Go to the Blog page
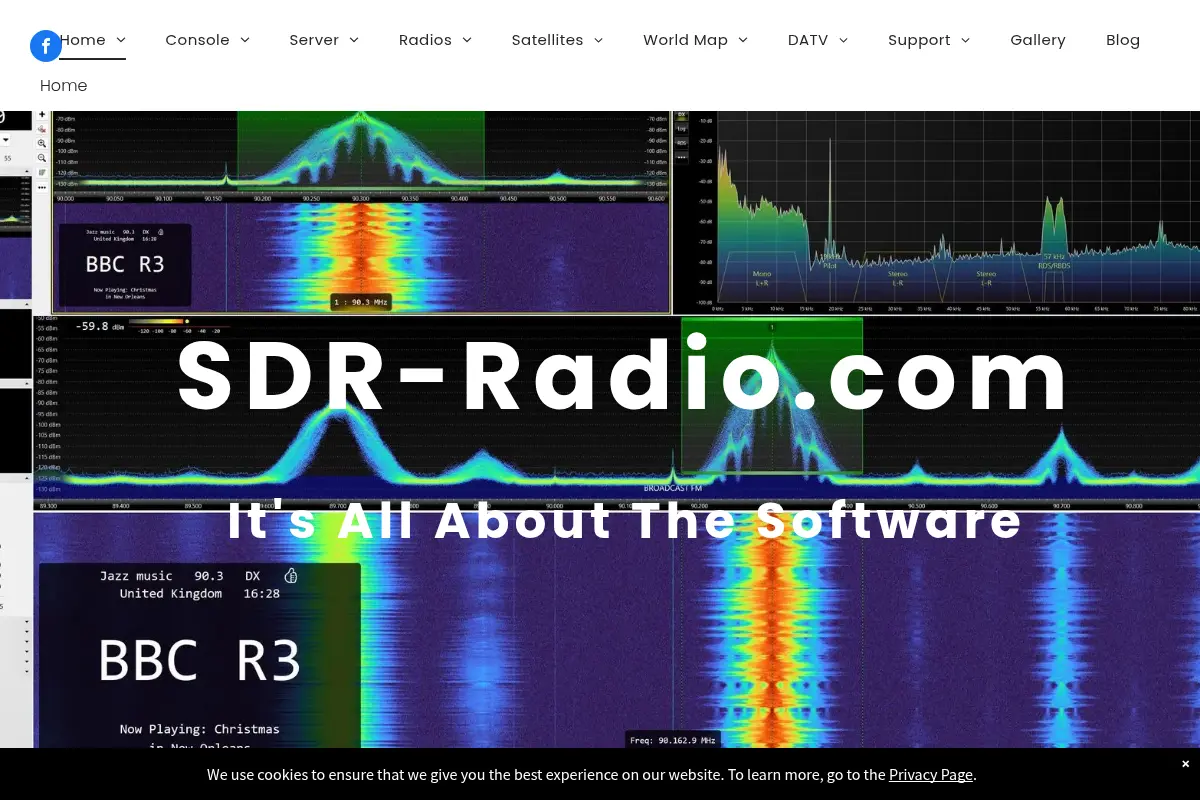 [x=1123, y=40]
